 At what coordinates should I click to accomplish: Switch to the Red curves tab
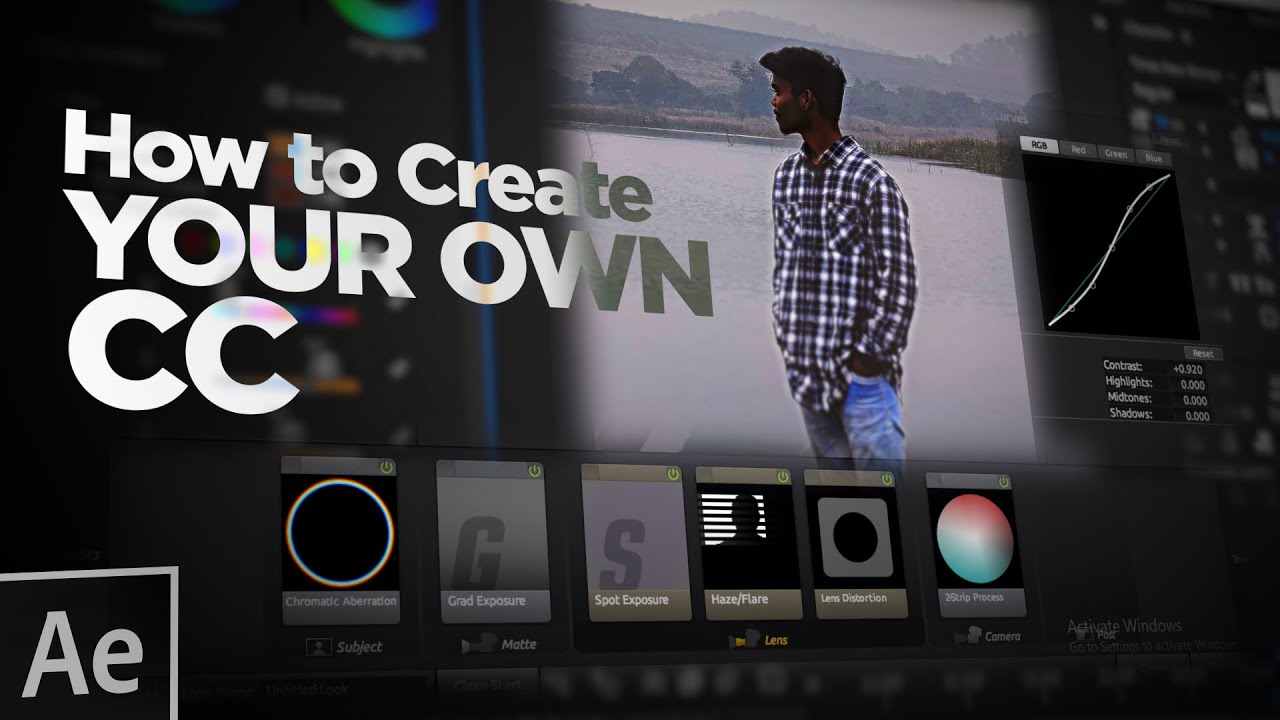click(x=1078, y=150)
